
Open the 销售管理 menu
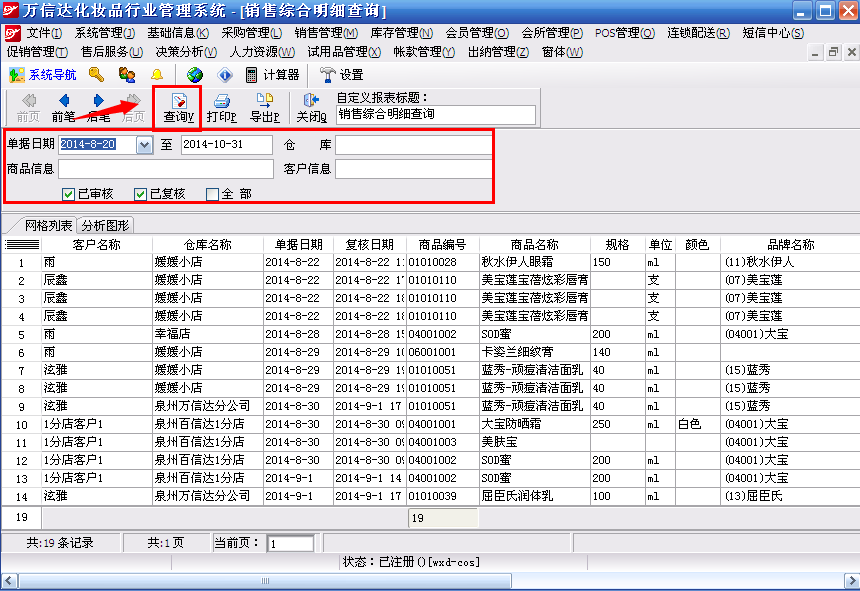326,33
